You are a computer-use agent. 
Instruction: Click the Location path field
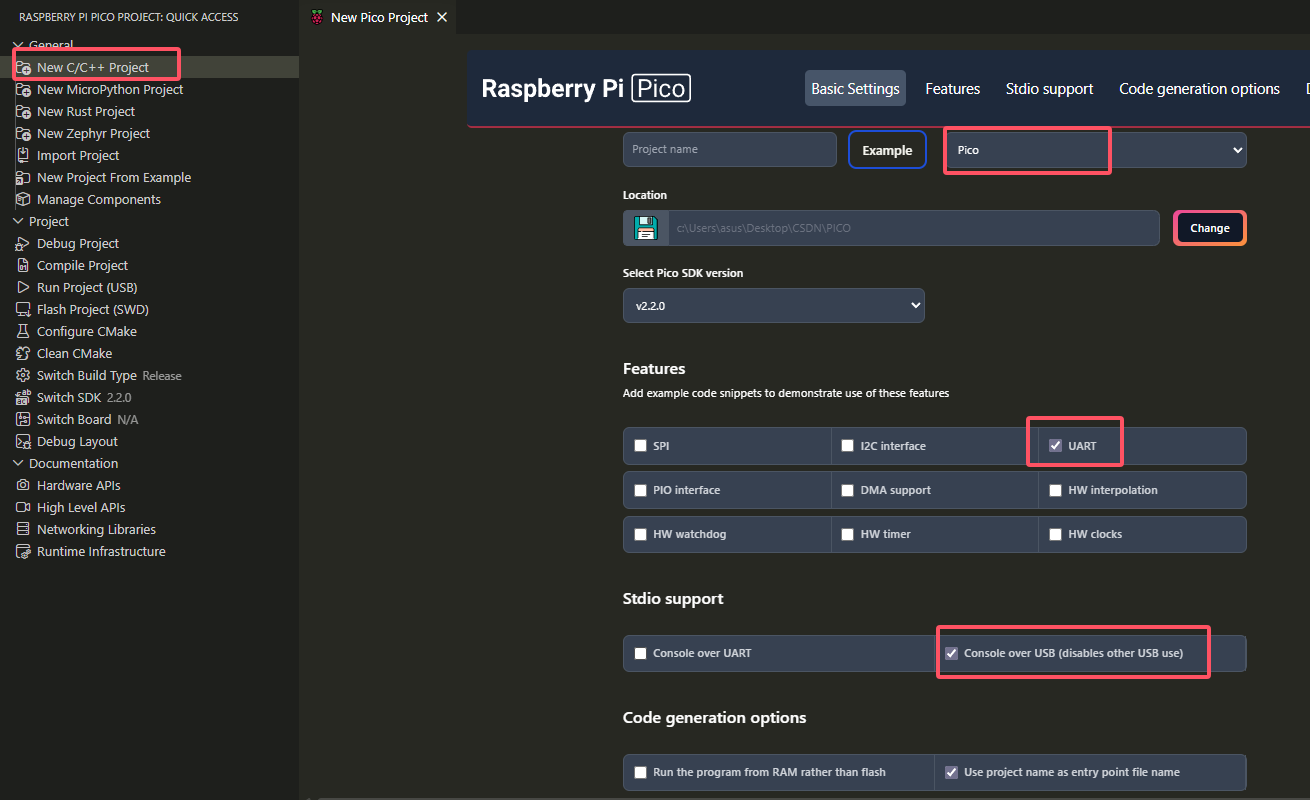(914, 228)
